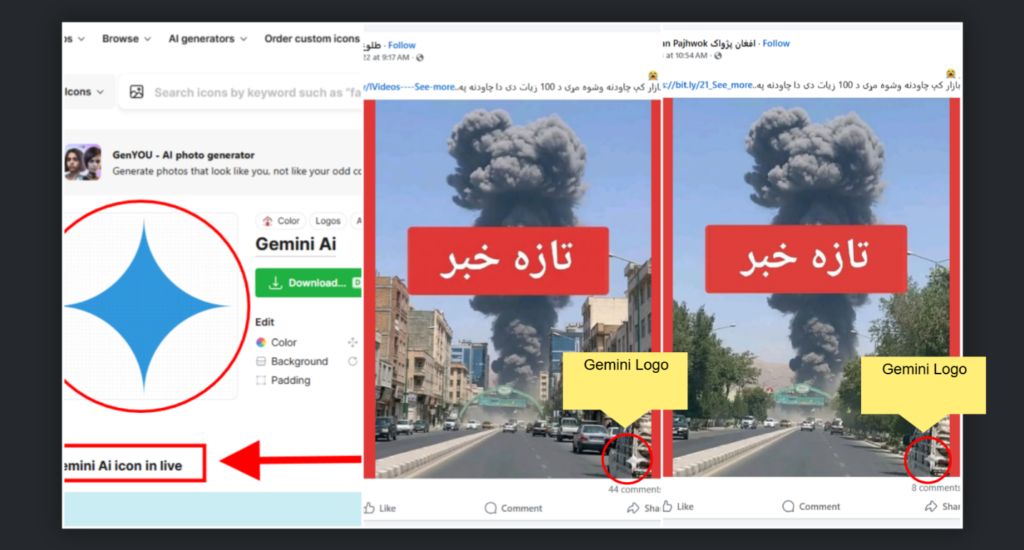Click the Color wheel icon under Edit
1024x550 pixels.
(261, 342)
